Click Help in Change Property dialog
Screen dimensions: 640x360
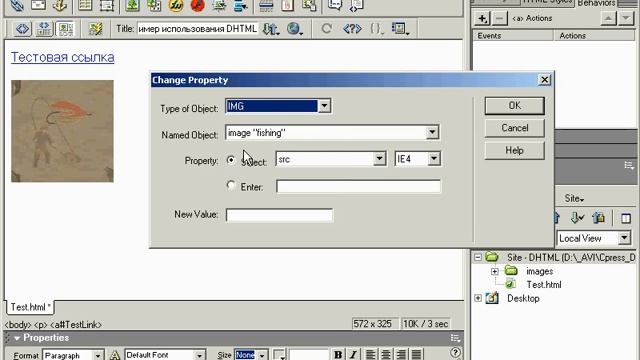(x=514, y=151)
